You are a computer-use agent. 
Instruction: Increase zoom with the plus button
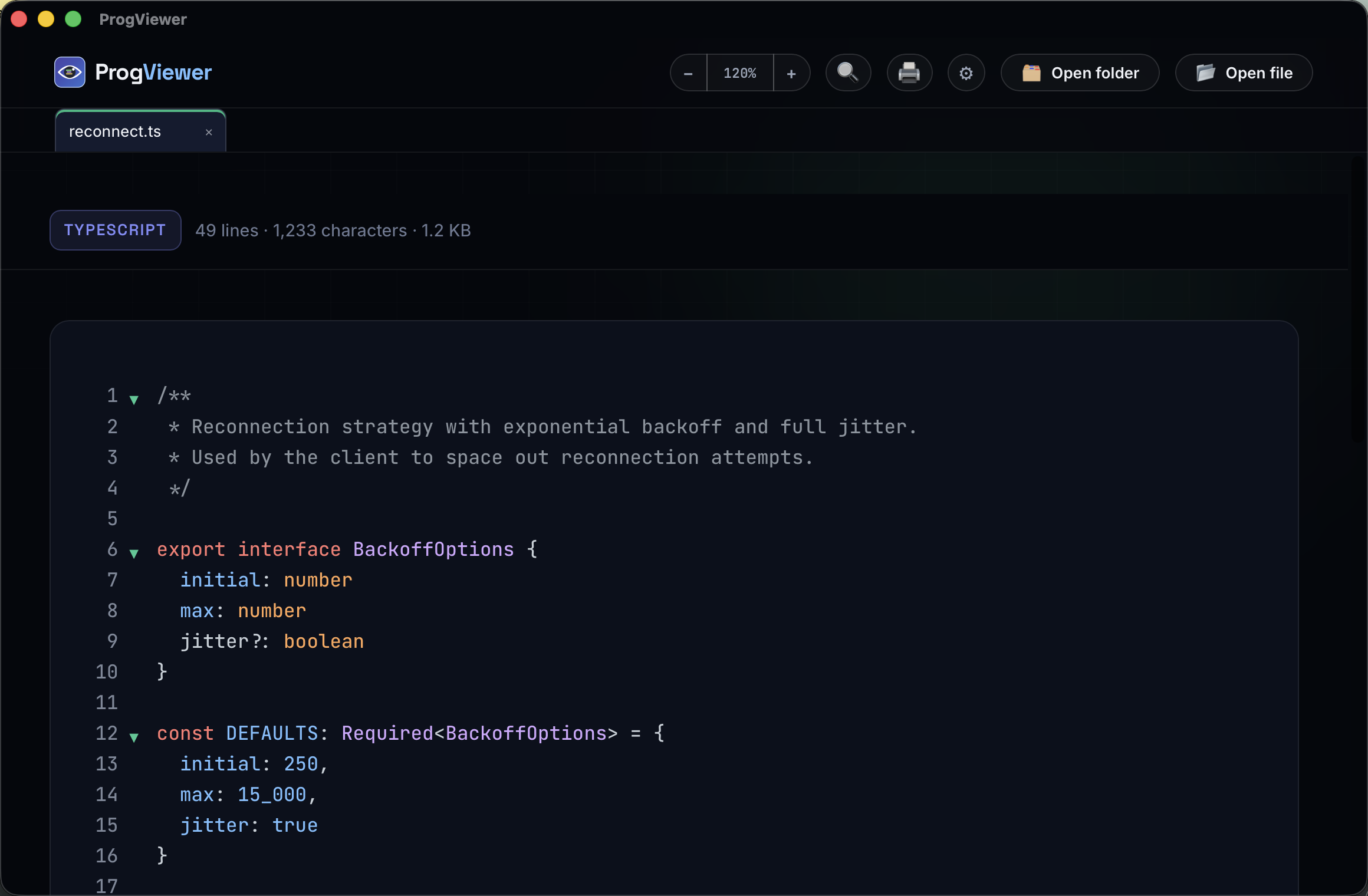click(791, 73)
